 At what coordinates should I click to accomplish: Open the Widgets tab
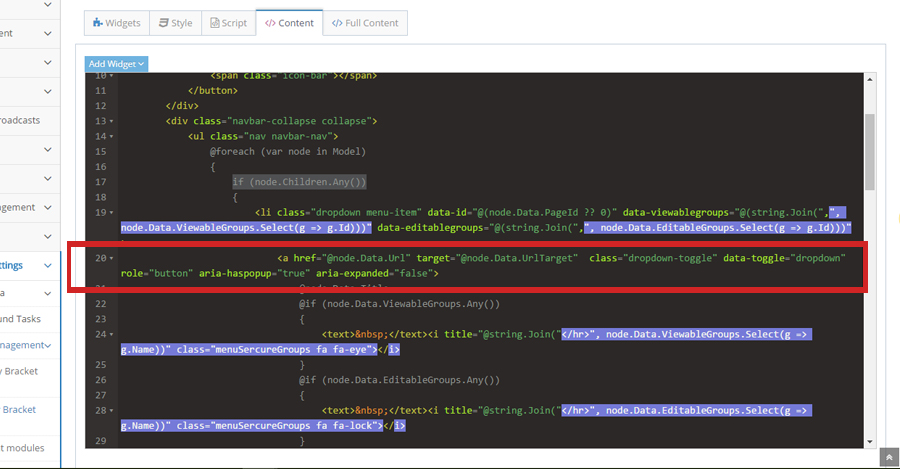coord(116,23)
